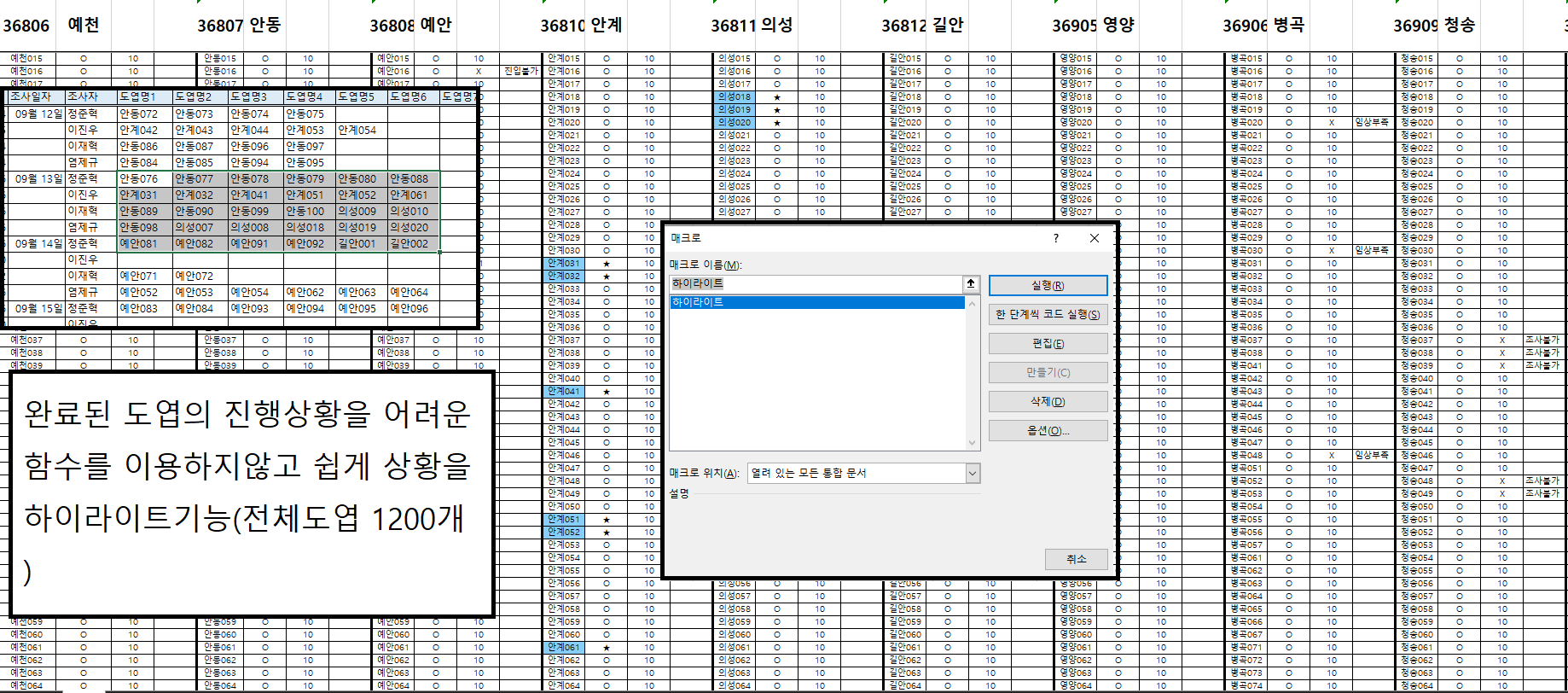
Task: Select cell 병곡015 in 병곡 column
Action: click(x=1246, y=59)
